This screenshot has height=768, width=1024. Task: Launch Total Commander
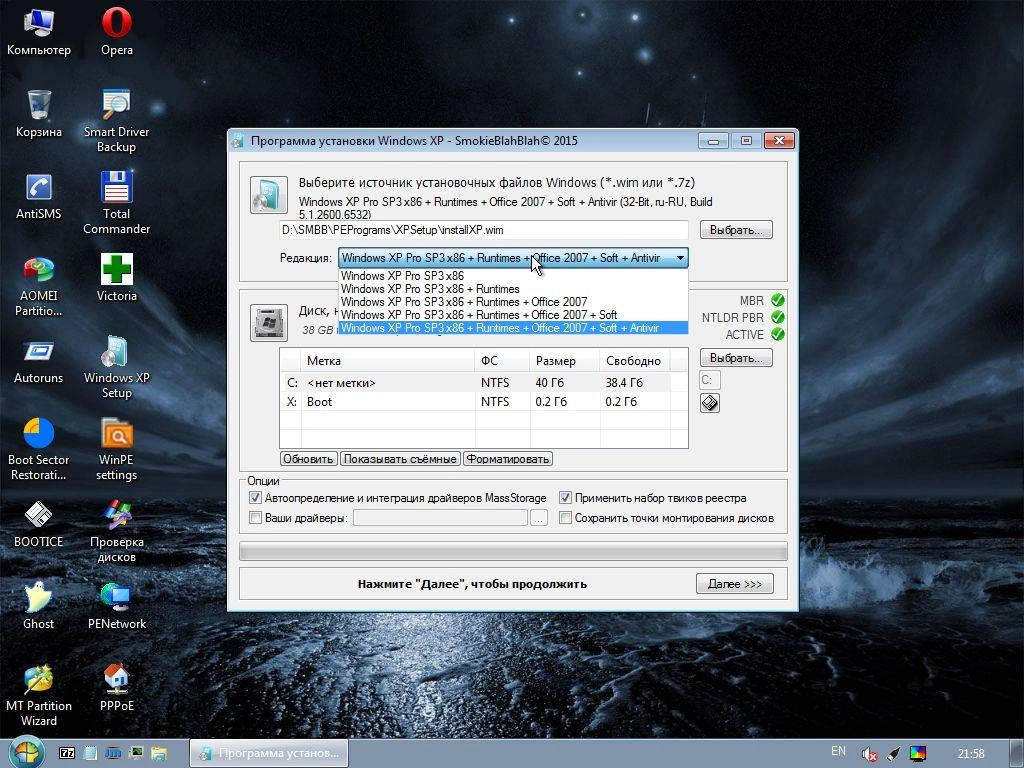point(116,203)
